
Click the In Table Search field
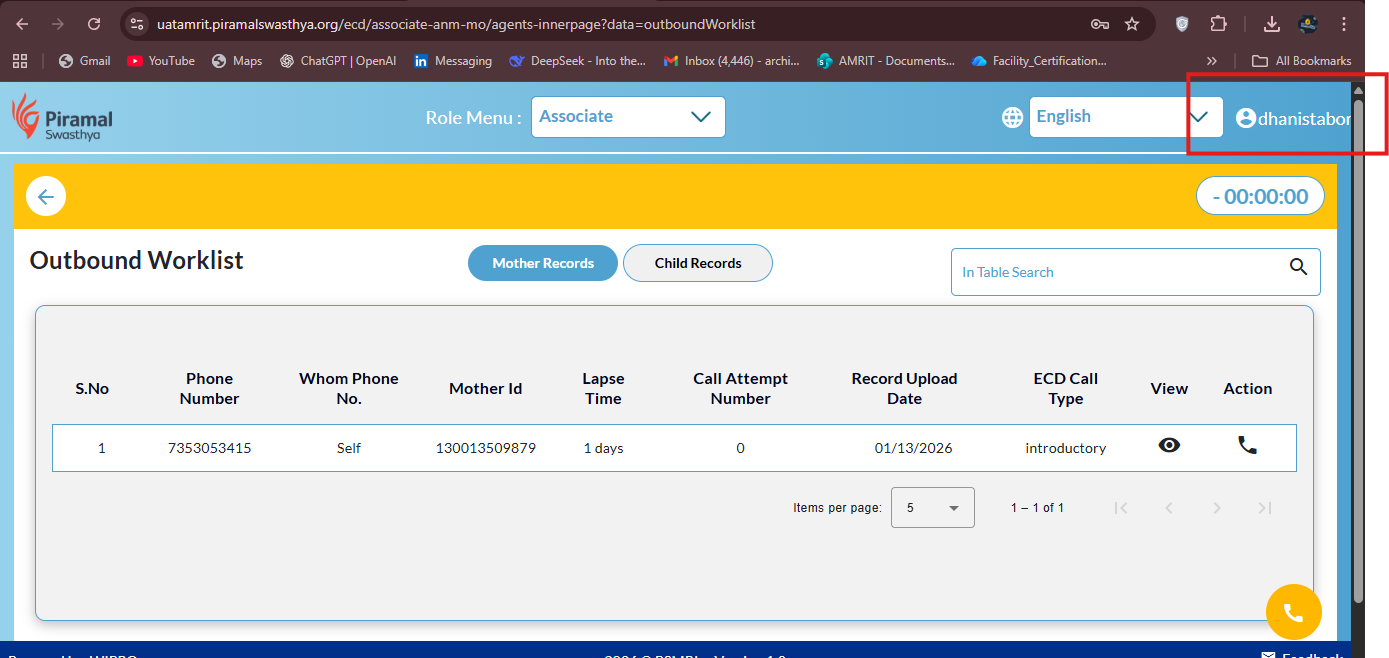(x=1120, y=272)
